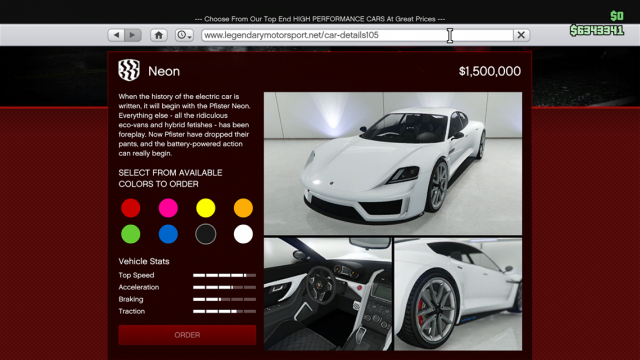Viewport: 640px width, 360px height.
Task: Select the white color swatch
Action: point(243,234)
